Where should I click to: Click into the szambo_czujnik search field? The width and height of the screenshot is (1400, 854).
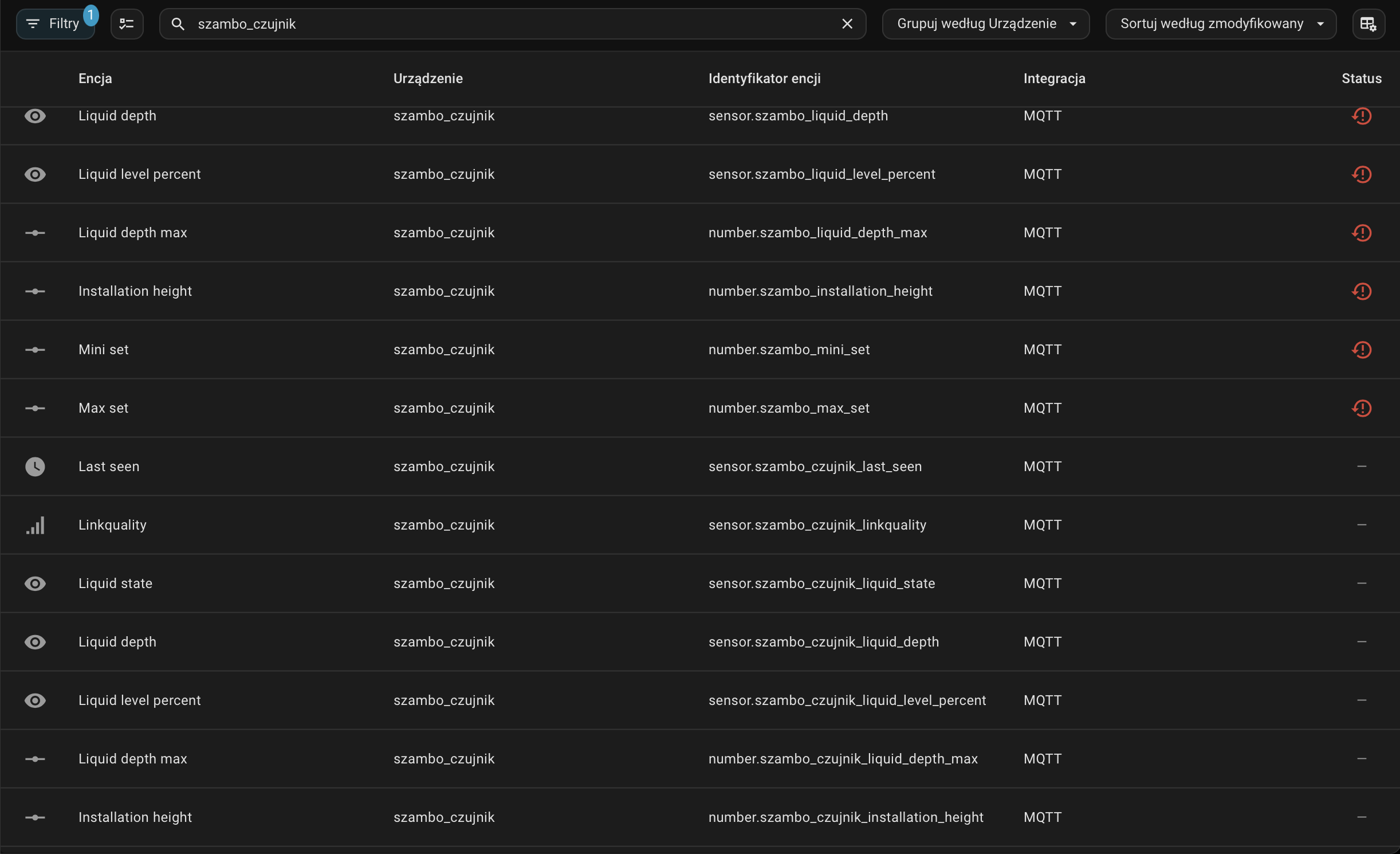click(x=504, y=24)
